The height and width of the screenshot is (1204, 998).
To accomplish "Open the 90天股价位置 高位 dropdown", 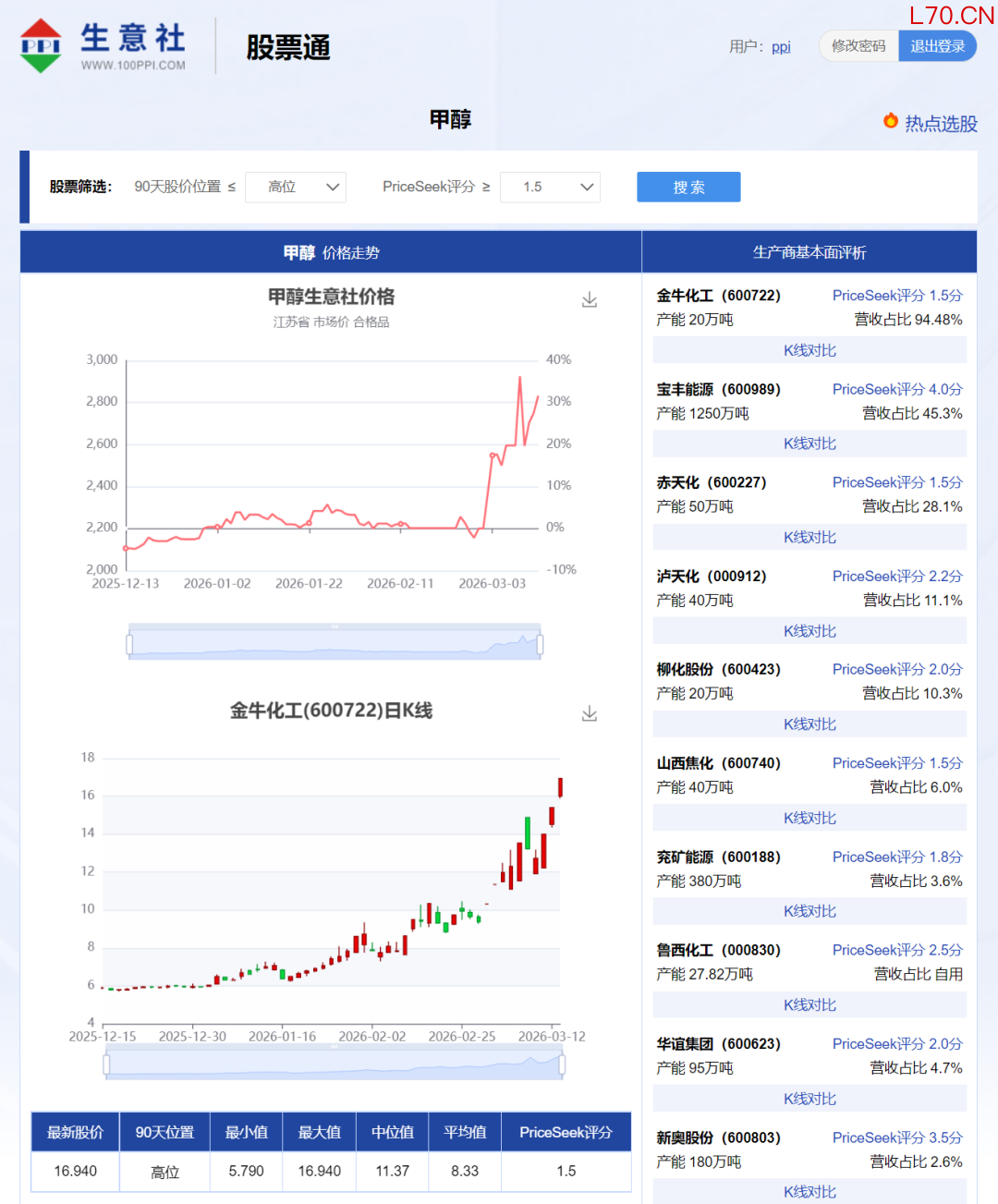I will pyautogui.click(x=296, y=187).
